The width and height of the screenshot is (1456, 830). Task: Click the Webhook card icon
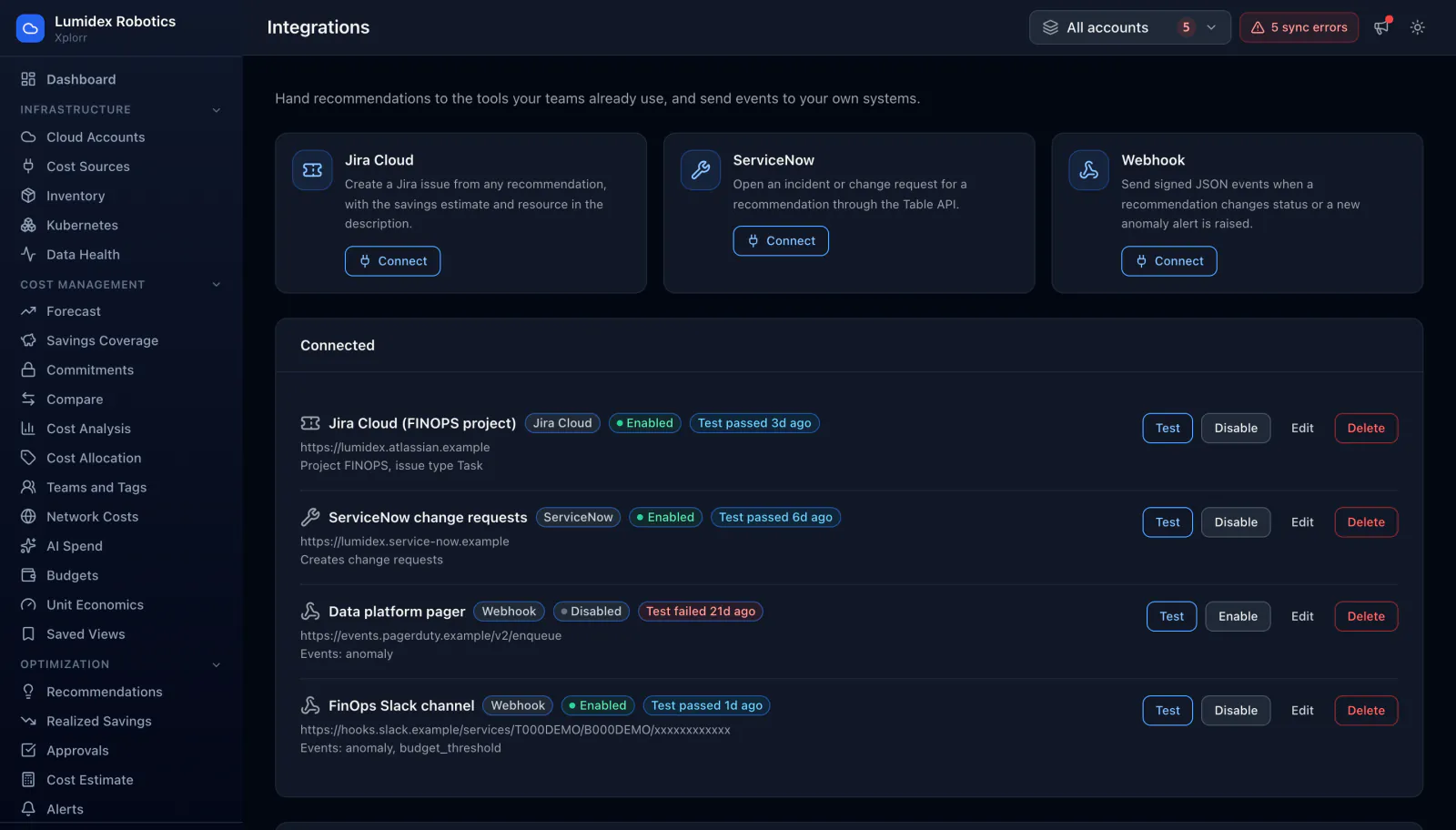[1088, 170]
